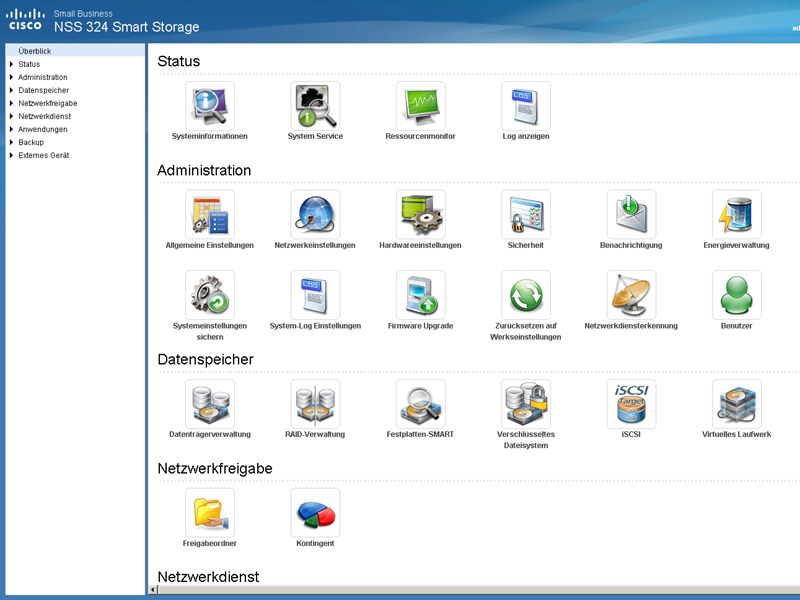The image size is (800, 600).
Task: Select Netzwerkdienst in the sidebar tree
Action: 44,116
